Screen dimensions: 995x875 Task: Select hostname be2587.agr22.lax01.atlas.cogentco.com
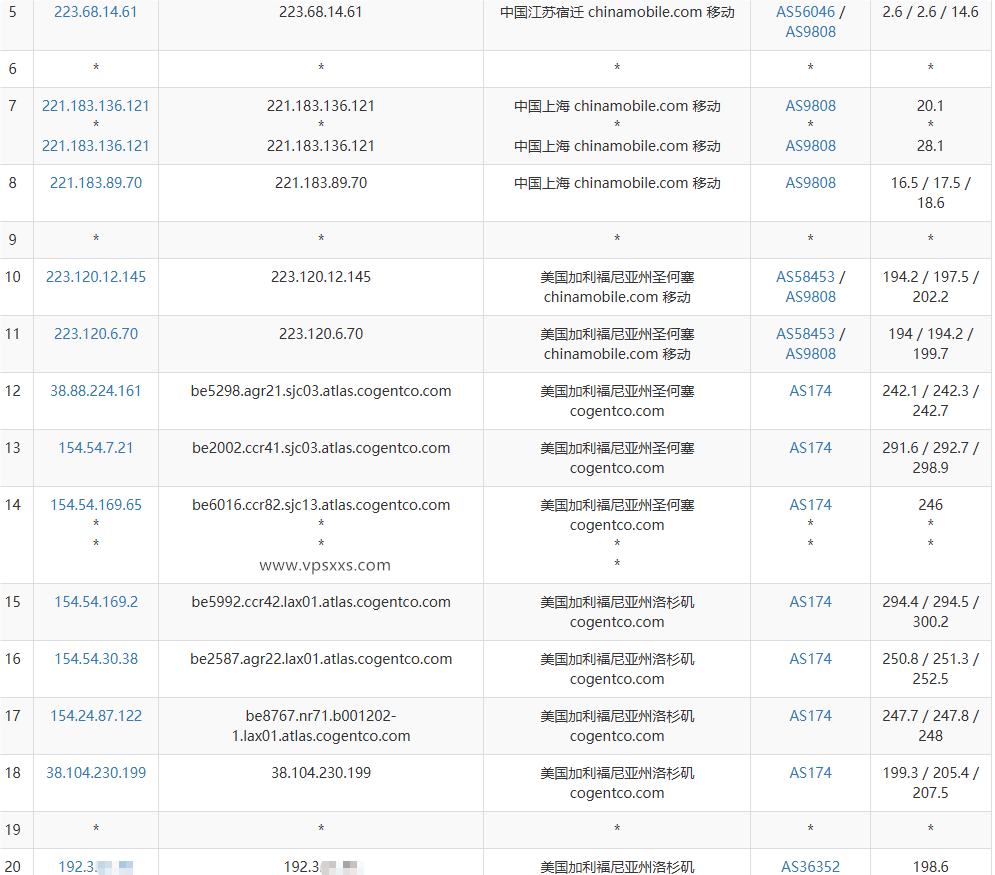[x=321, y=659]
